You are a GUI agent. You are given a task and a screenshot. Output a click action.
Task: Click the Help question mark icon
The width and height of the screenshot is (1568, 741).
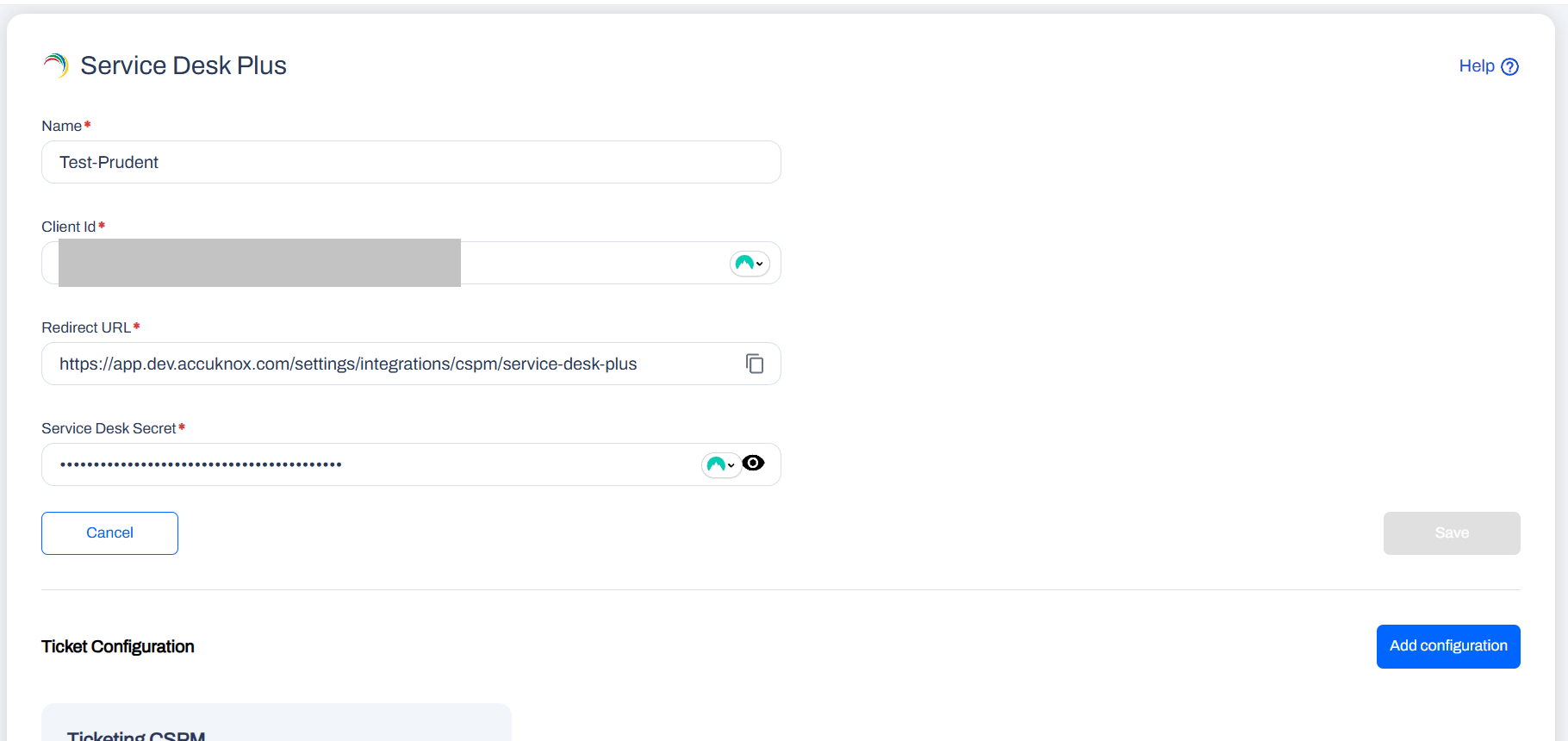(1509, 67)
